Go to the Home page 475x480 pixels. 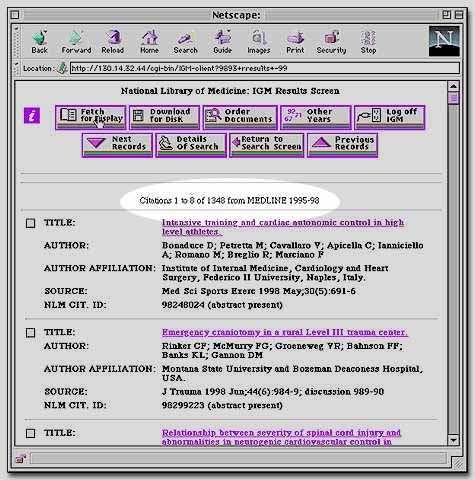pos(149,42)
